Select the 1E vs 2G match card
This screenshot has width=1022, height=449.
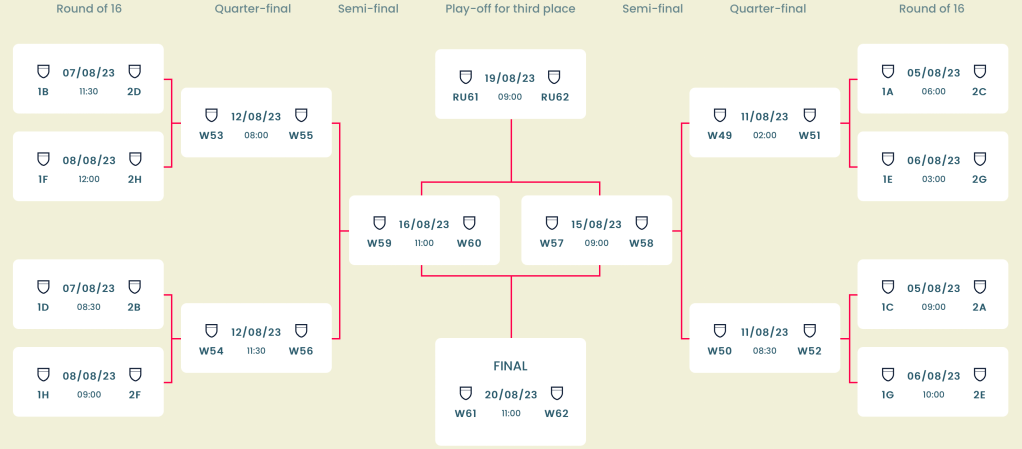[x=933, y=166]
